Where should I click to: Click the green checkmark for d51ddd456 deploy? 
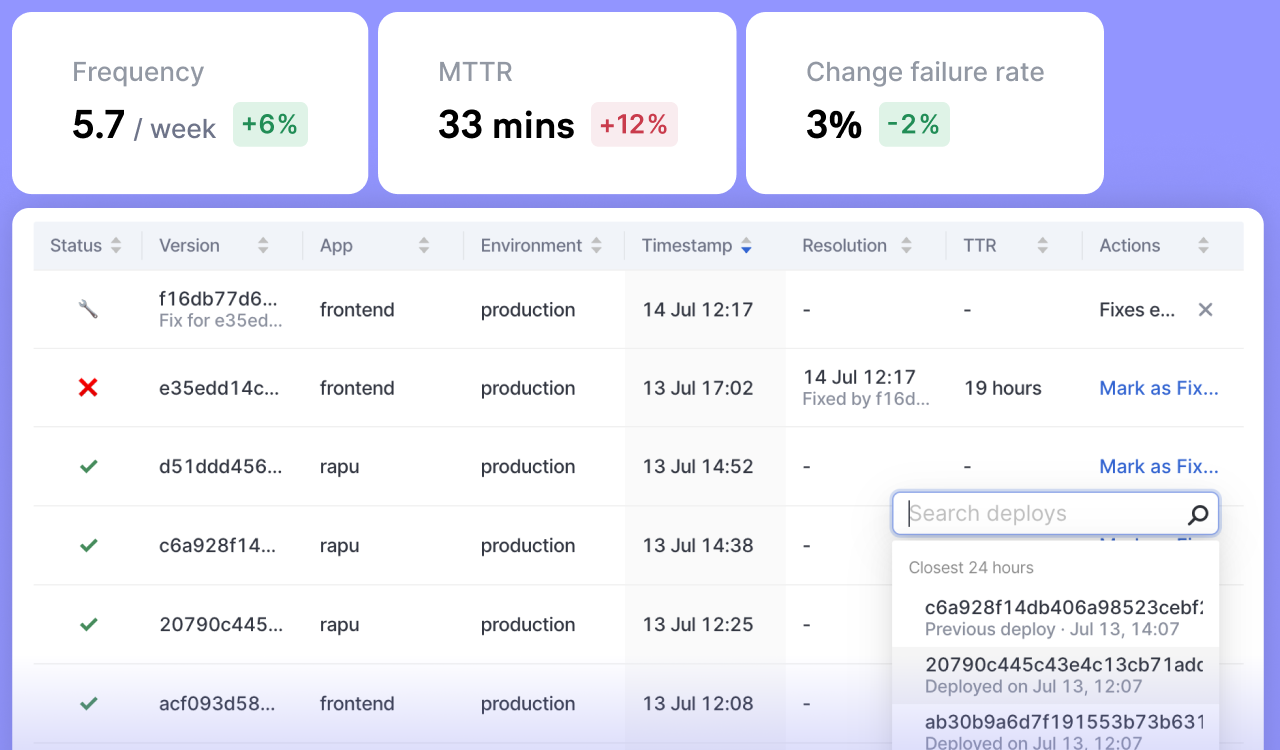pos(88,466)
